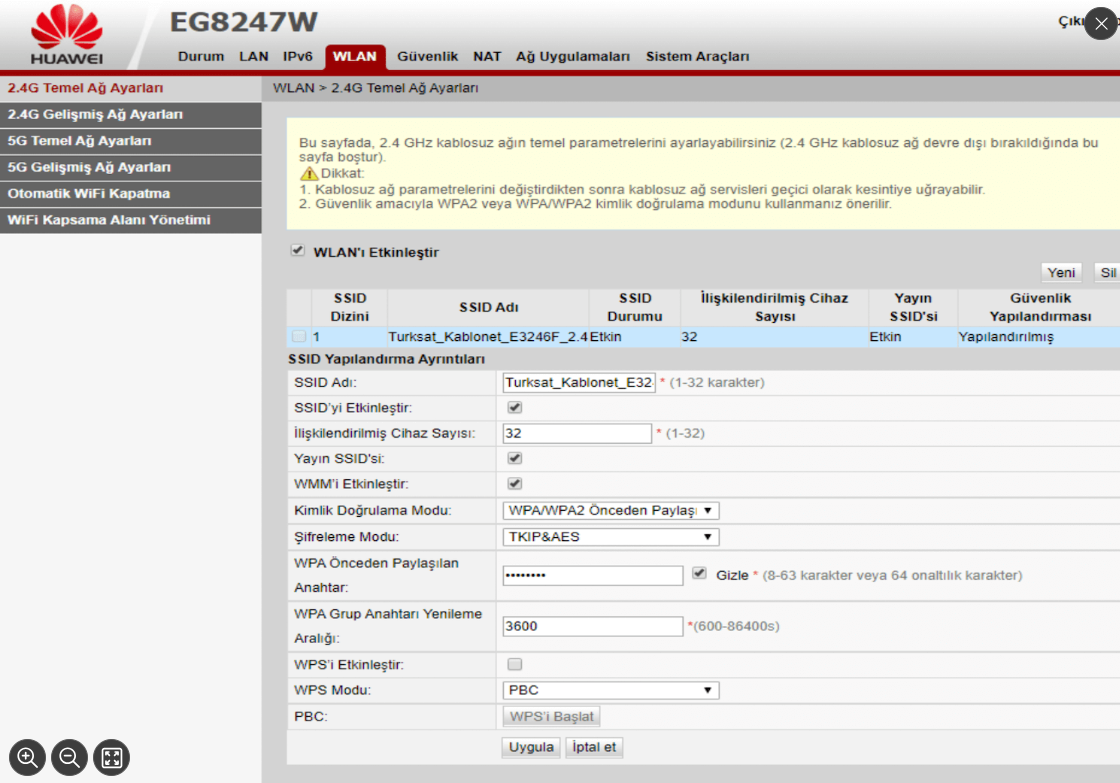Click the Yeni button
Viewport: 1120px width, 783px height.
pyautogui.click(x=1061, y=272)
